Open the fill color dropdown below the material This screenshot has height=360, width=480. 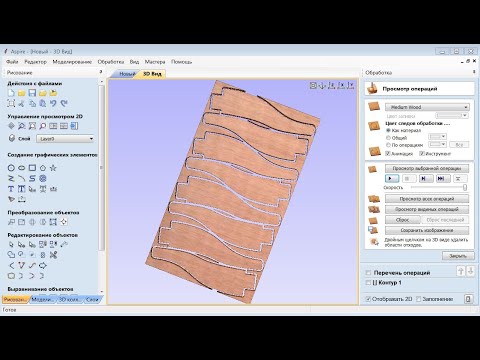coord(452,116)
